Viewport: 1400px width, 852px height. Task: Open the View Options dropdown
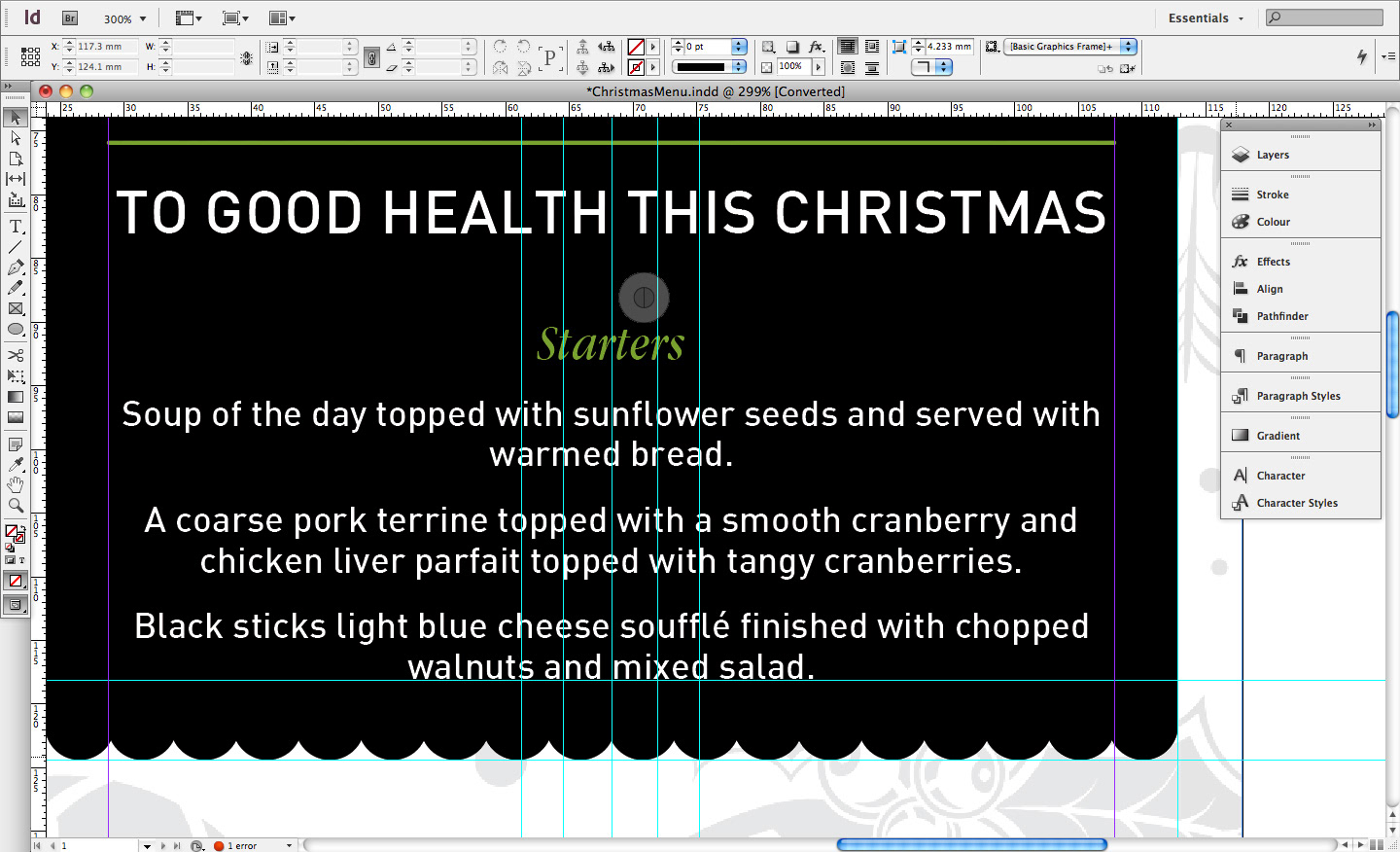click(x=189, y=18)
